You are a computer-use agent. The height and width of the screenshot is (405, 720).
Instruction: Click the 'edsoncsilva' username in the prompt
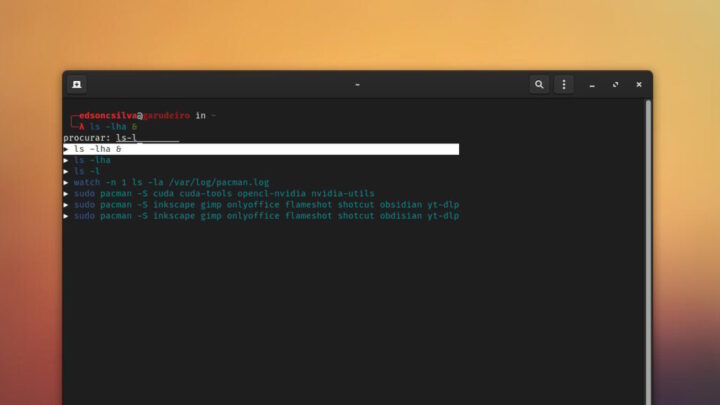coord(108,116)
